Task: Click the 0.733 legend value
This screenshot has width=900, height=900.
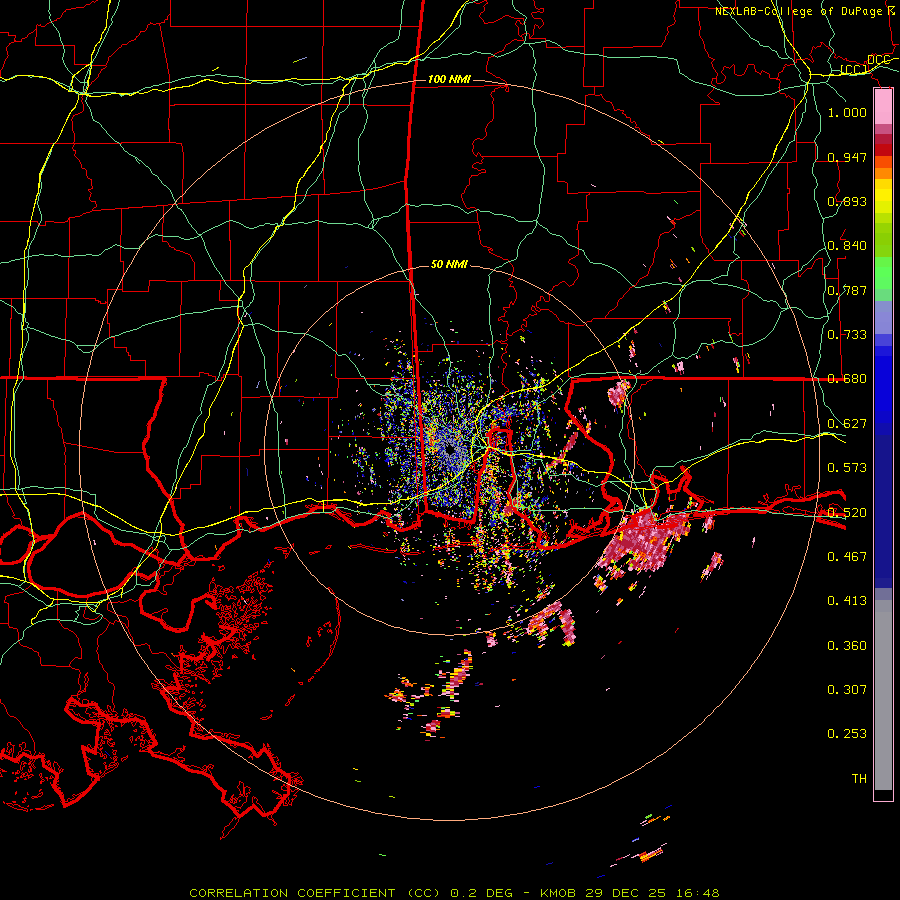Action: point(847,335)
